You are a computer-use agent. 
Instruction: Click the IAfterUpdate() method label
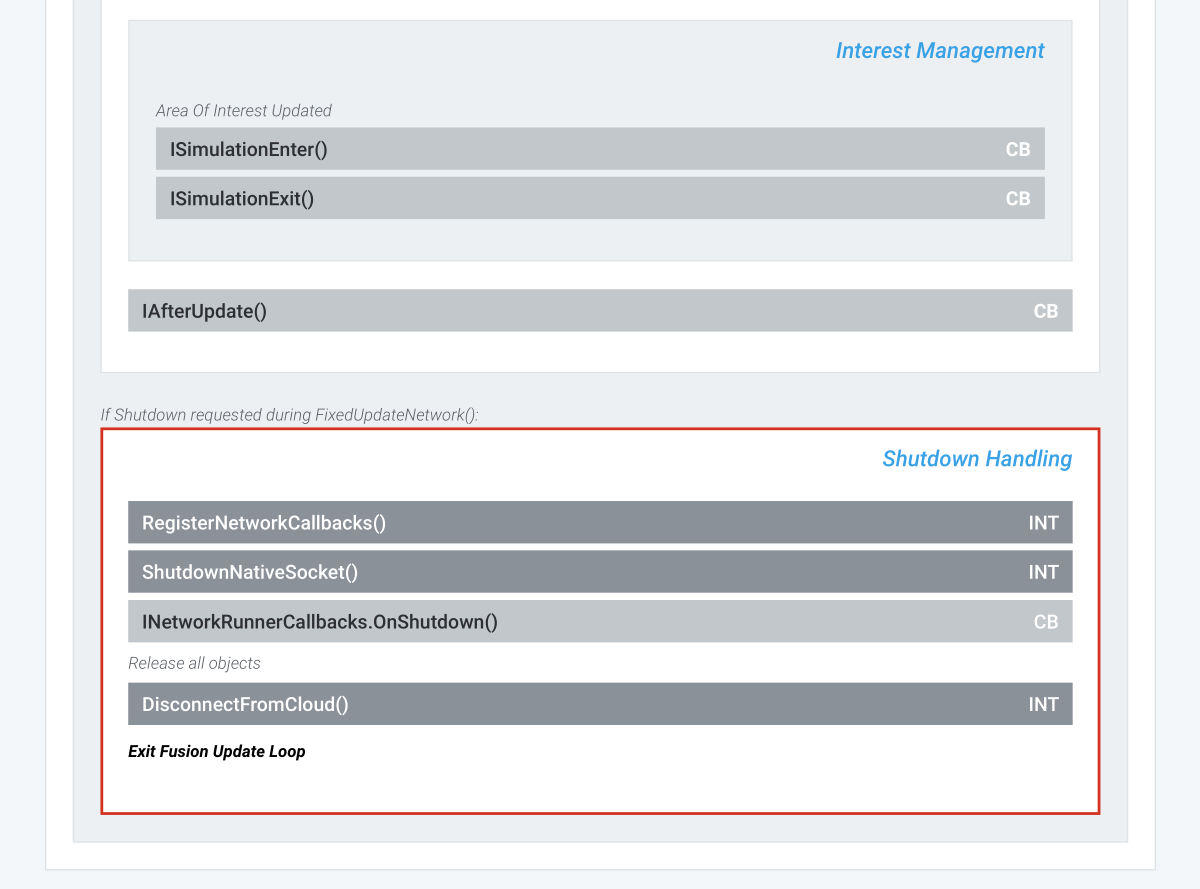point(204,311)
